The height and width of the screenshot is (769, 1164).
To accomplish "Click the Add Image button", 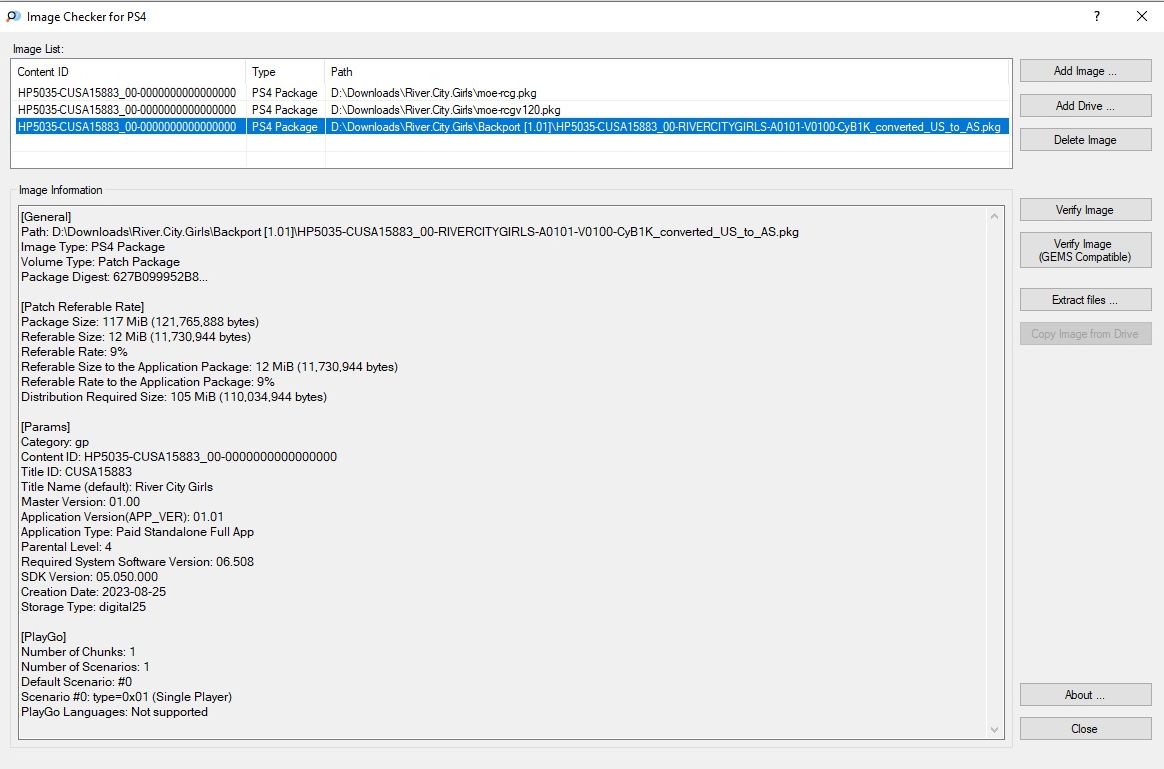I will tap(1085, 71).
